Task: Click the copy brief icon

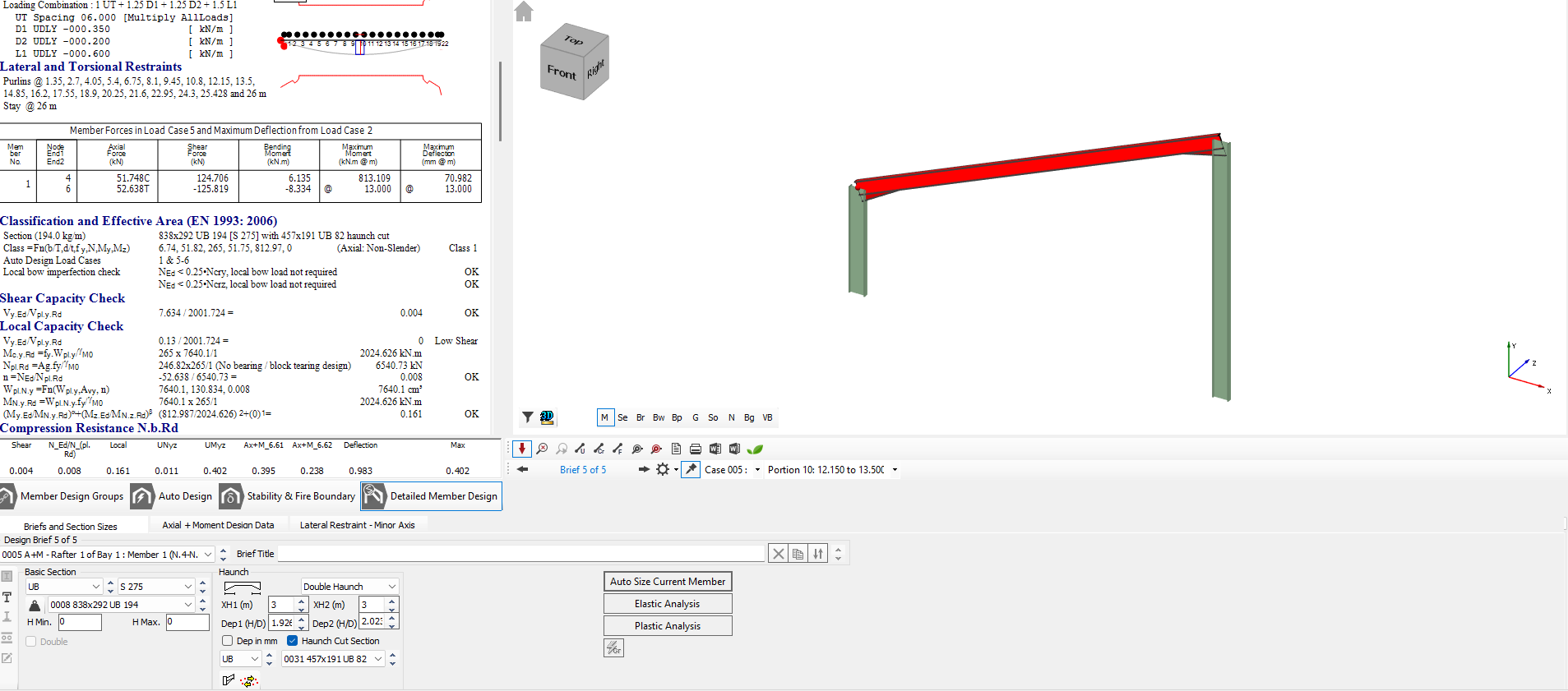Action: click(x=798, y=554)
